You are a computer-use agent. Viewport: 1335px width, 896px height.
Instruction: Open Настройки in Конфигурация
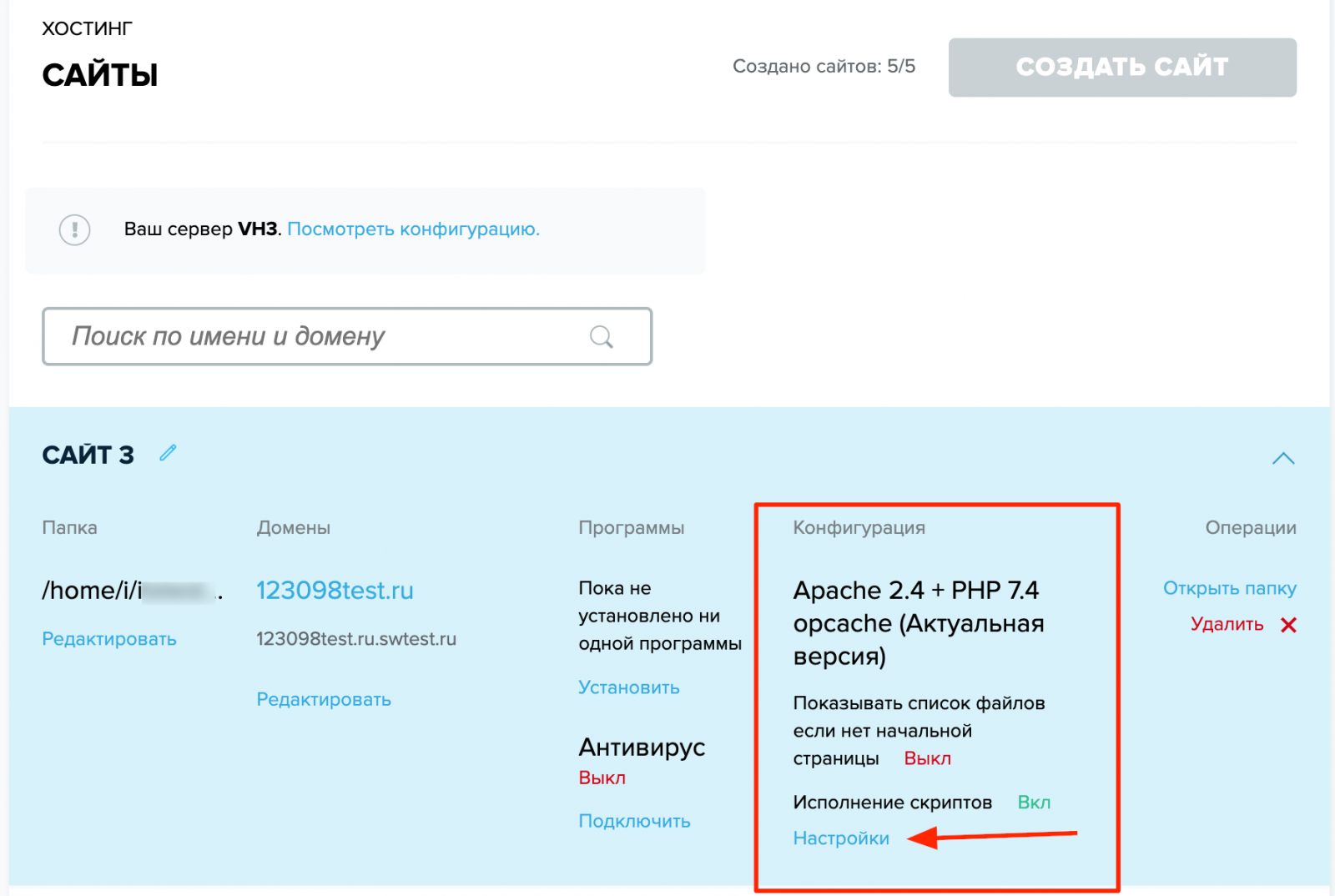841,838
